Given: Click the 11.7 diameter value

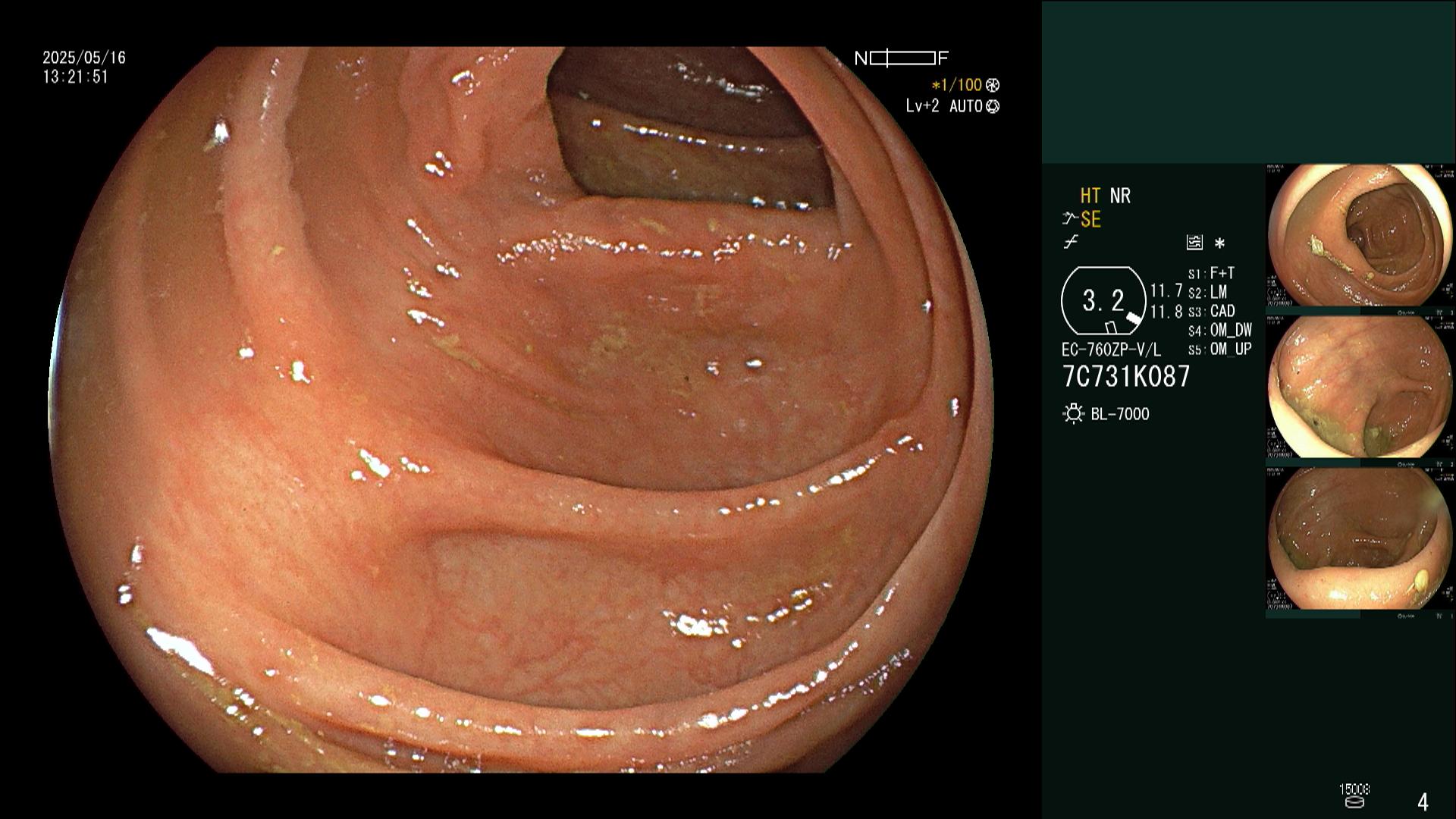Looking at the screenshot, I should [1166, 291].
